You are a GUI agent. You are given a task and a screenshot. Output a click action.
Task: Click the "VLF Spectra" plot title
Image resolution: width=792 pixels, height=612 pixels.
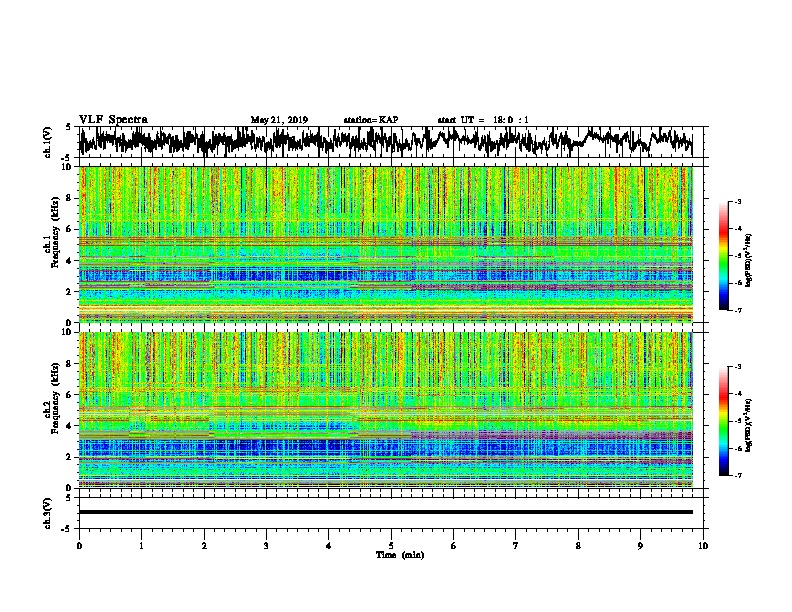pos(113,120)
